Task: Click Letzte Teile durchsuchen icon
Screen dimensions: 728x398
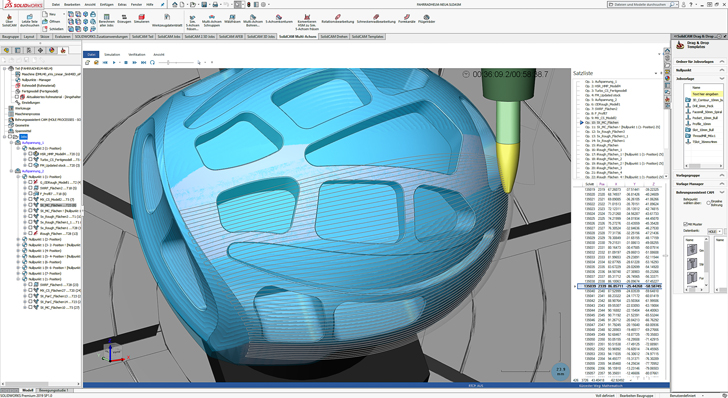Action: (30, 20)
